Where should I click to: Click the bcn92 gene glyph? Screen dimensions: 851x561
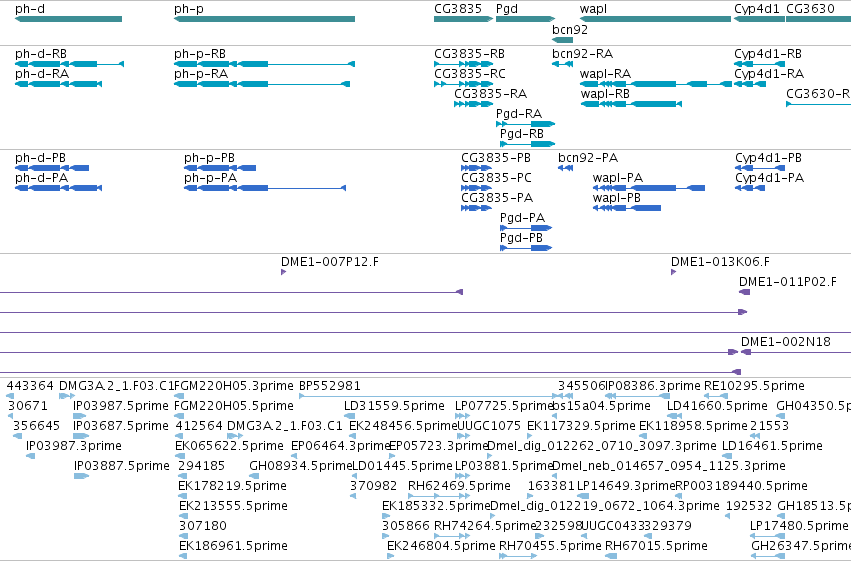pos(562,40)
